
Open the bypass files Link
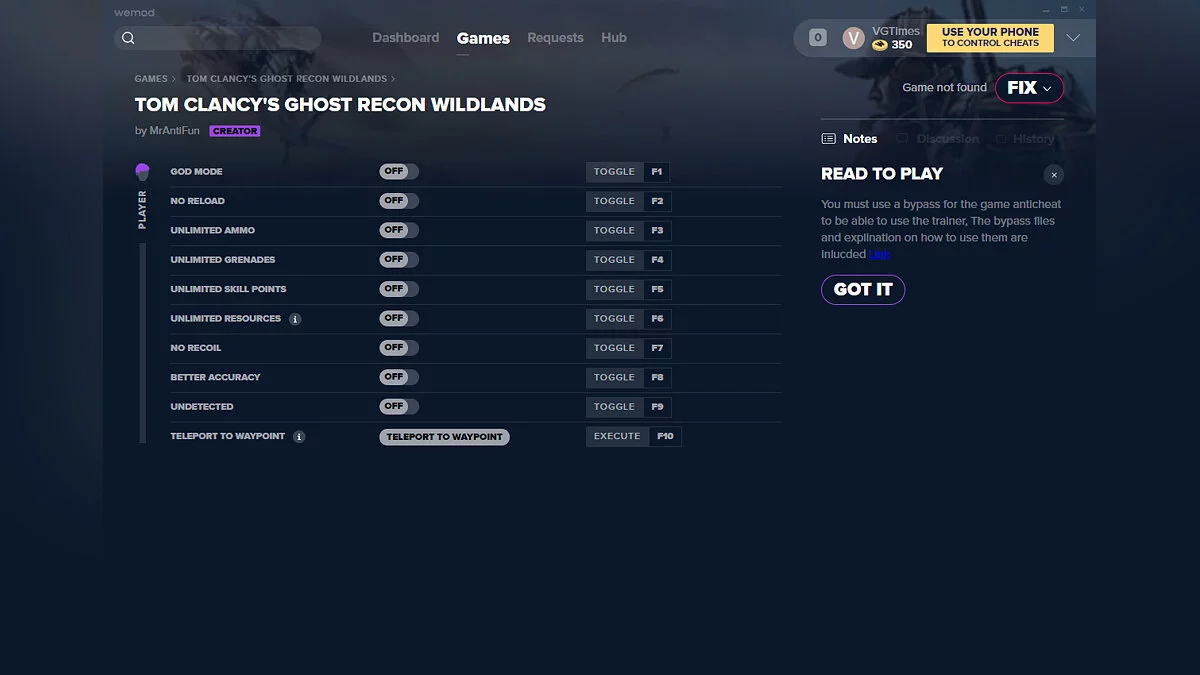pos(879,253)
